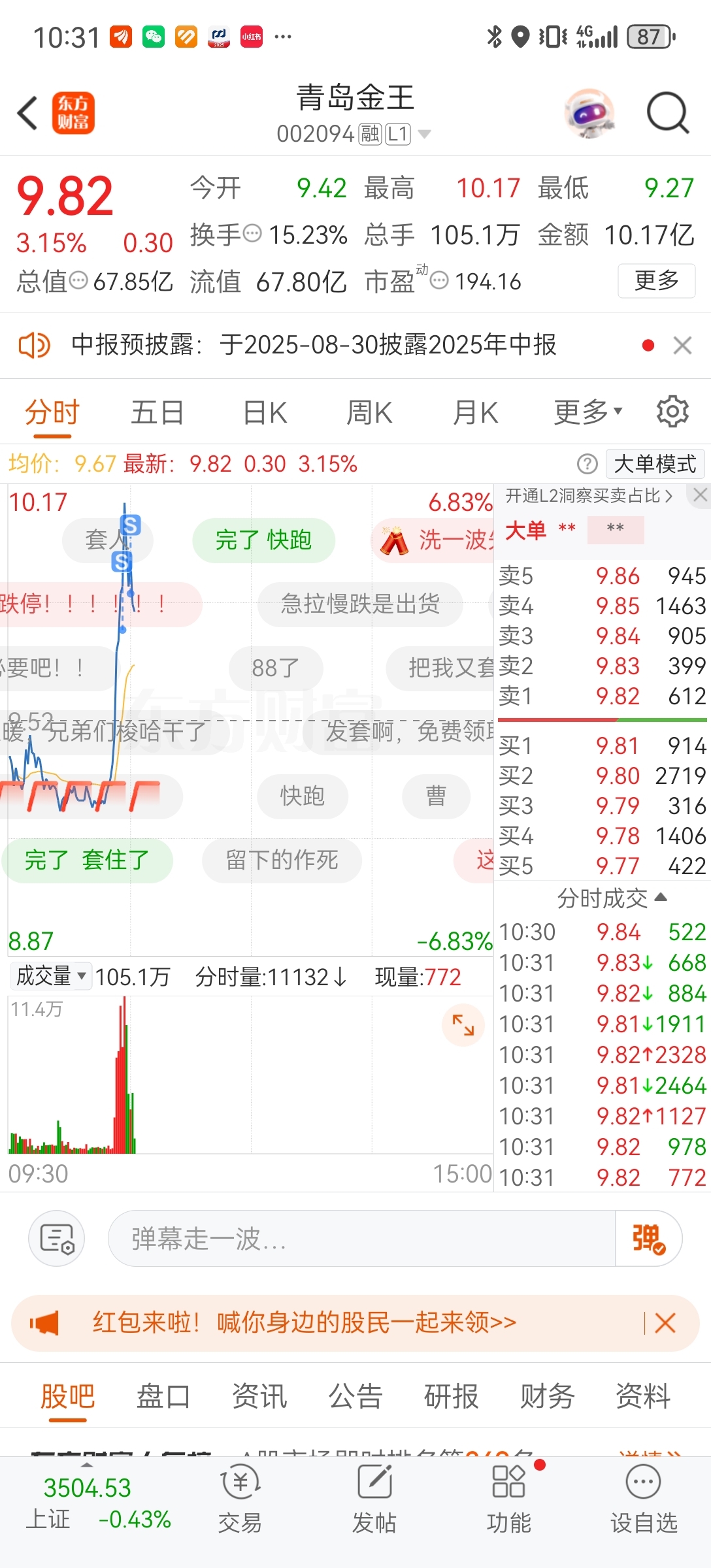Tap the 弹幕走一波 input field
Screen dimensions: 711x1568
[361, 1238]
